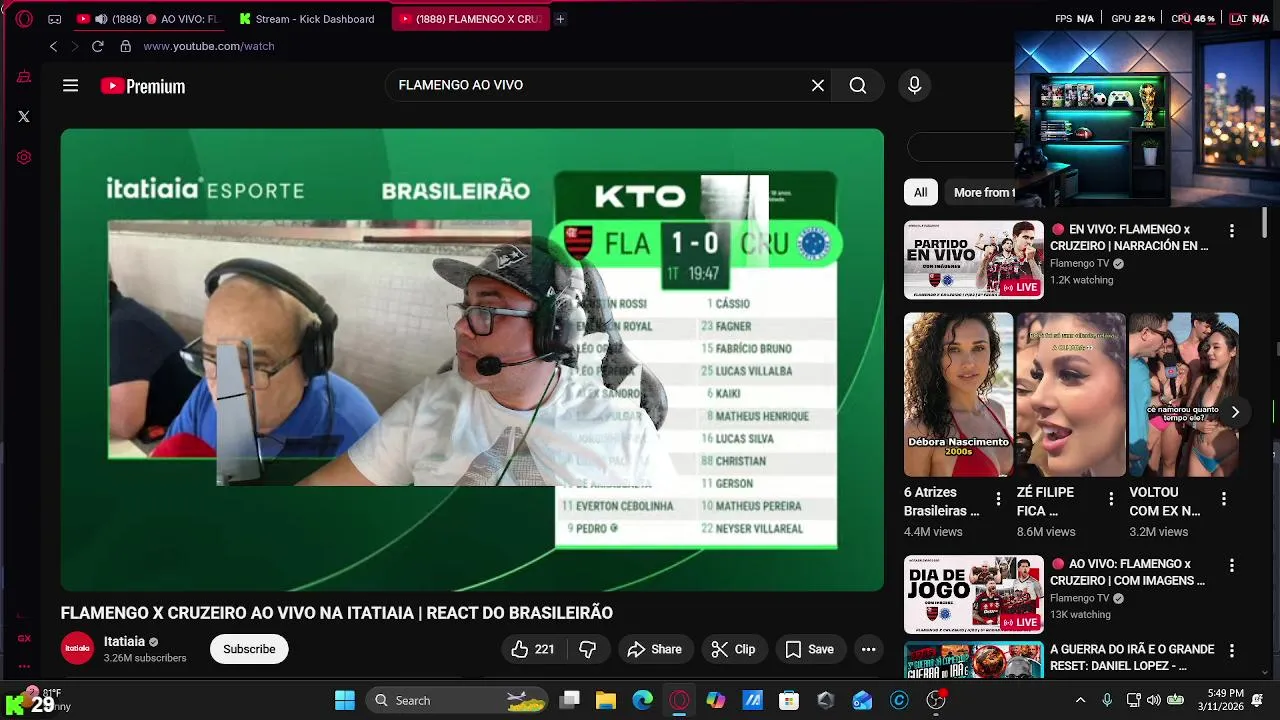Open Microsoft Store from the taskbar
Screen dimensions: 1280x720
789,700
